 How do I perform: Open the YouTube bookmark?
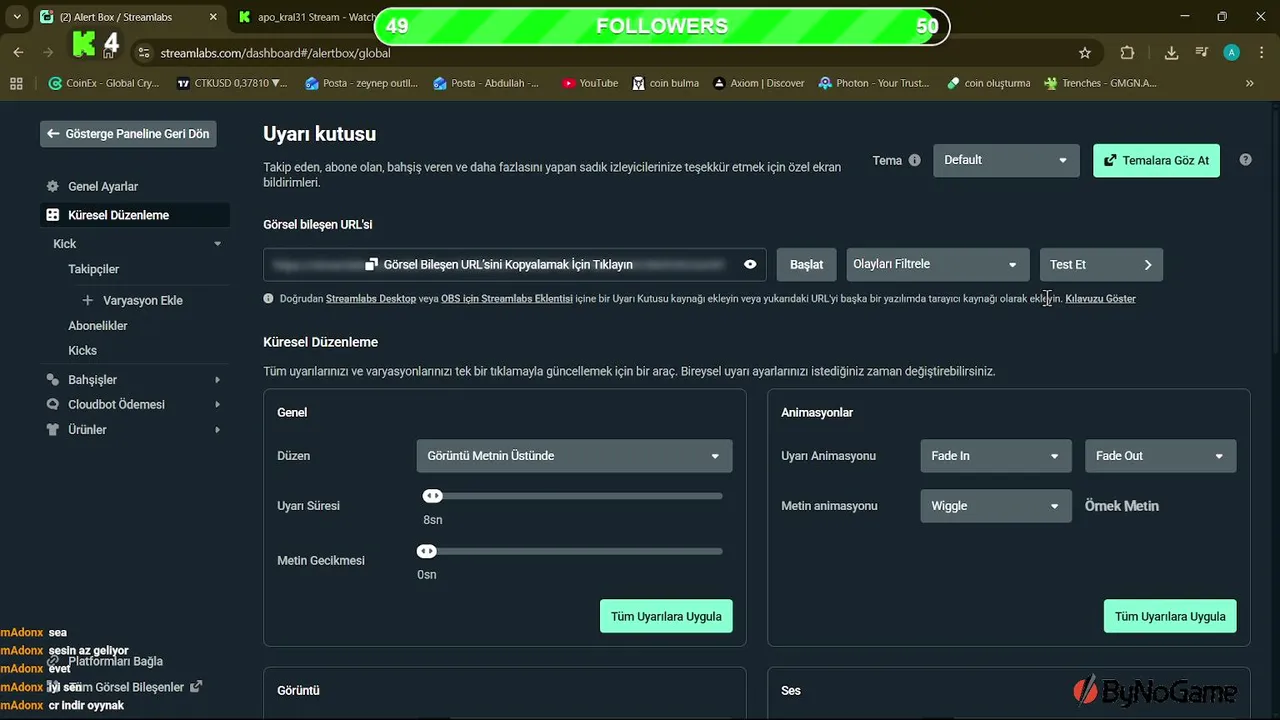tap(590, 83)
